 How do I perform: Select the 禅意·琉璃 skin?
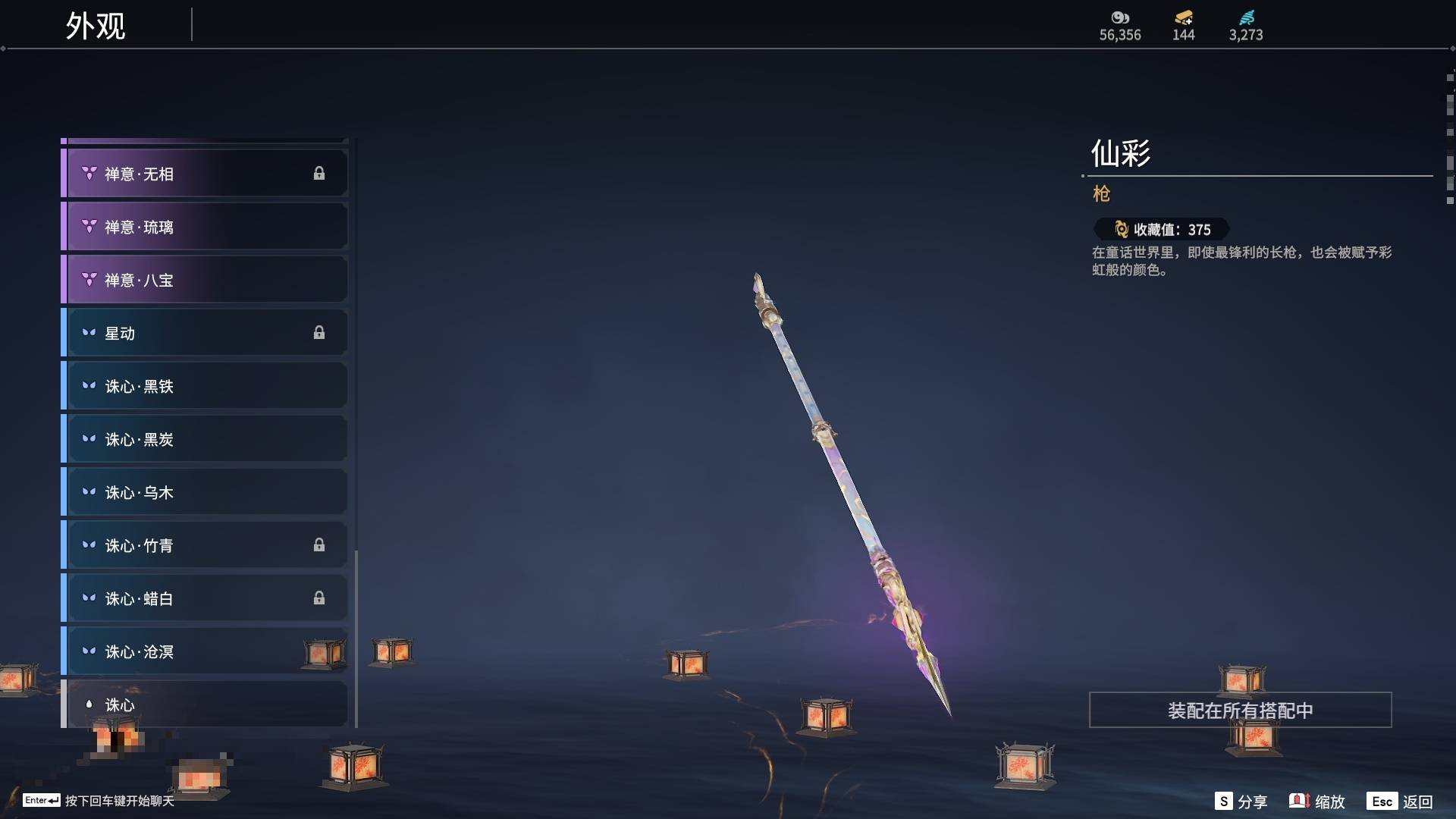205,227
